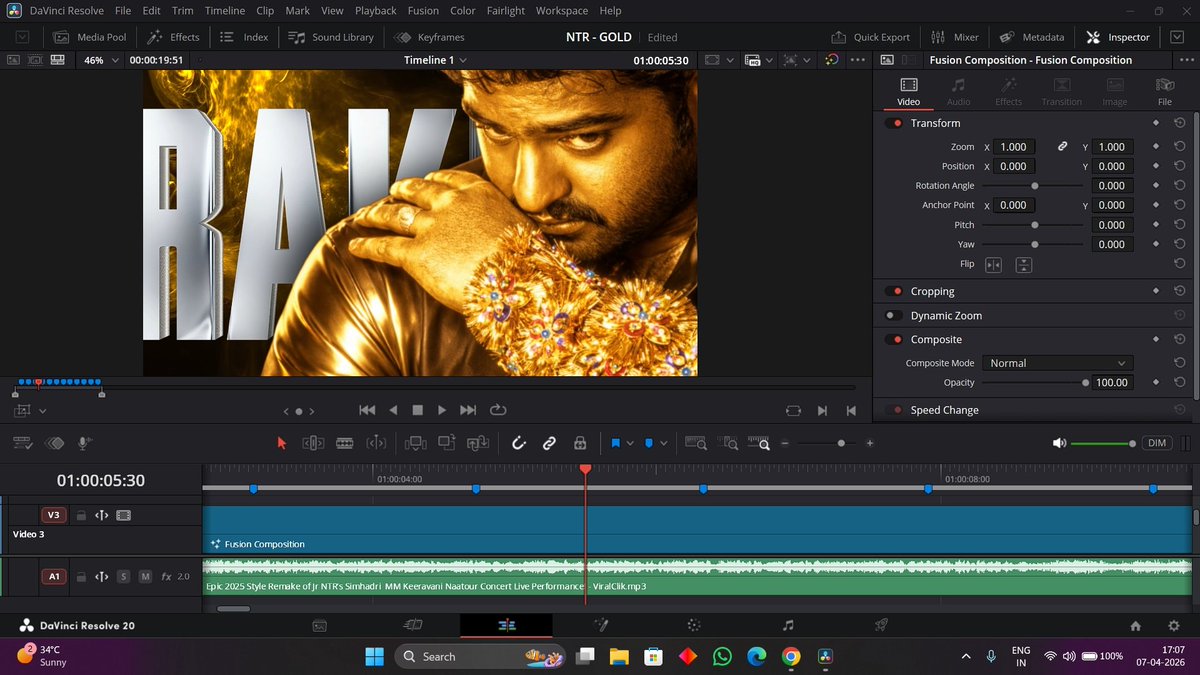
Task: Click the Replace Clip toolbar icon
Action: point(478,443)
